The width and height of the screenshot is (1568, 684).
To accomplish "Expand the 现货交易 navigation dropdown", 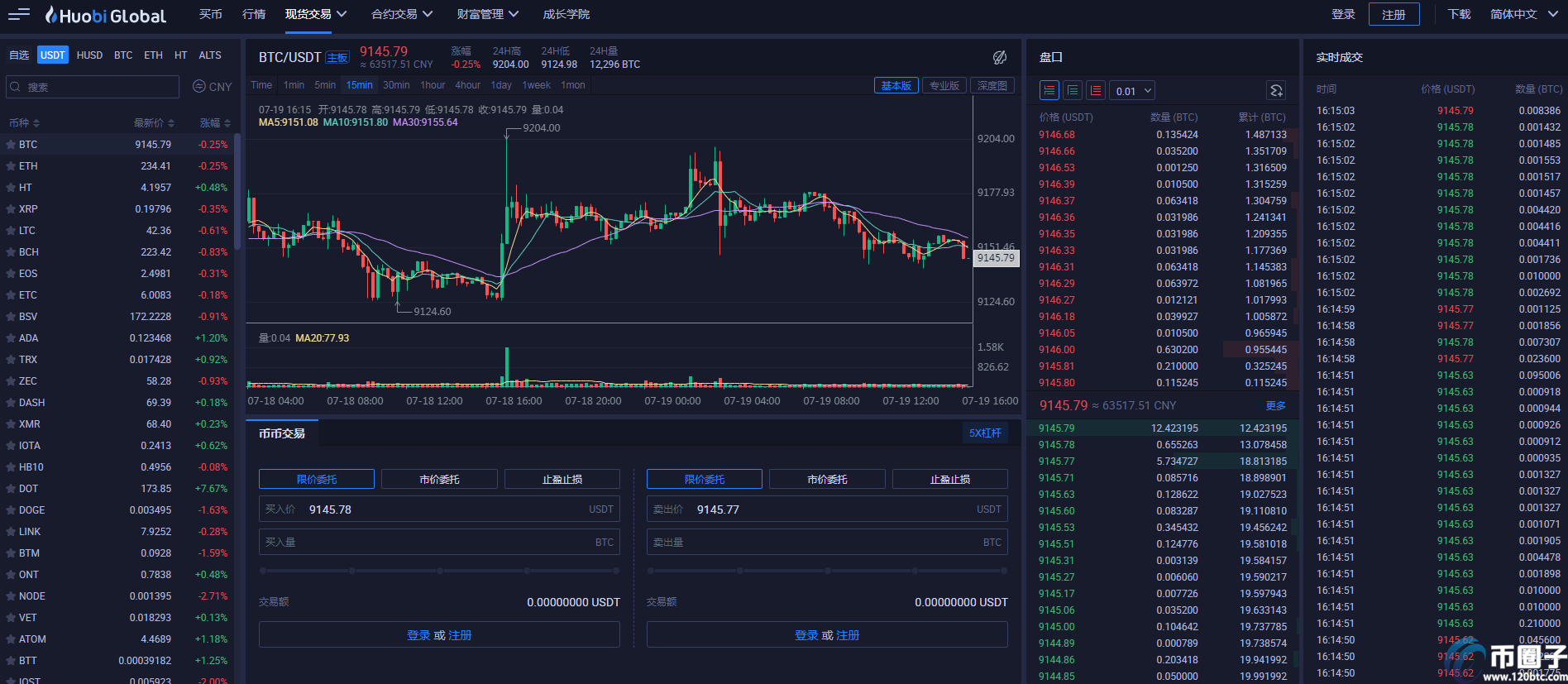I will pyautogui.click(x=316, y=14).
